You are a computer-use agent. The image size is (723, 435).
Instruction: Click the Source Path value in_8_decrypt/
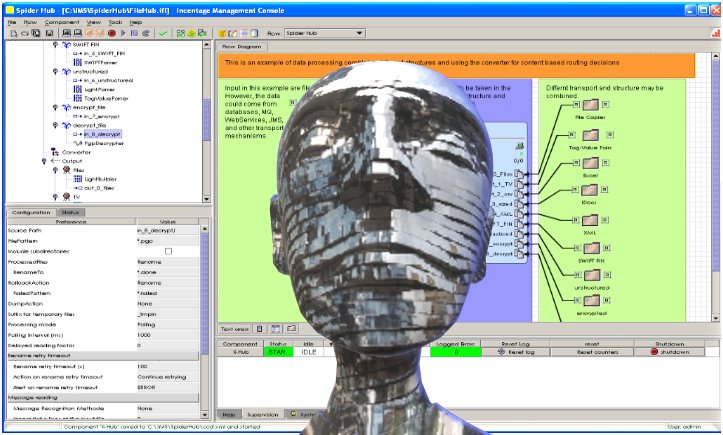pos(168,230)
